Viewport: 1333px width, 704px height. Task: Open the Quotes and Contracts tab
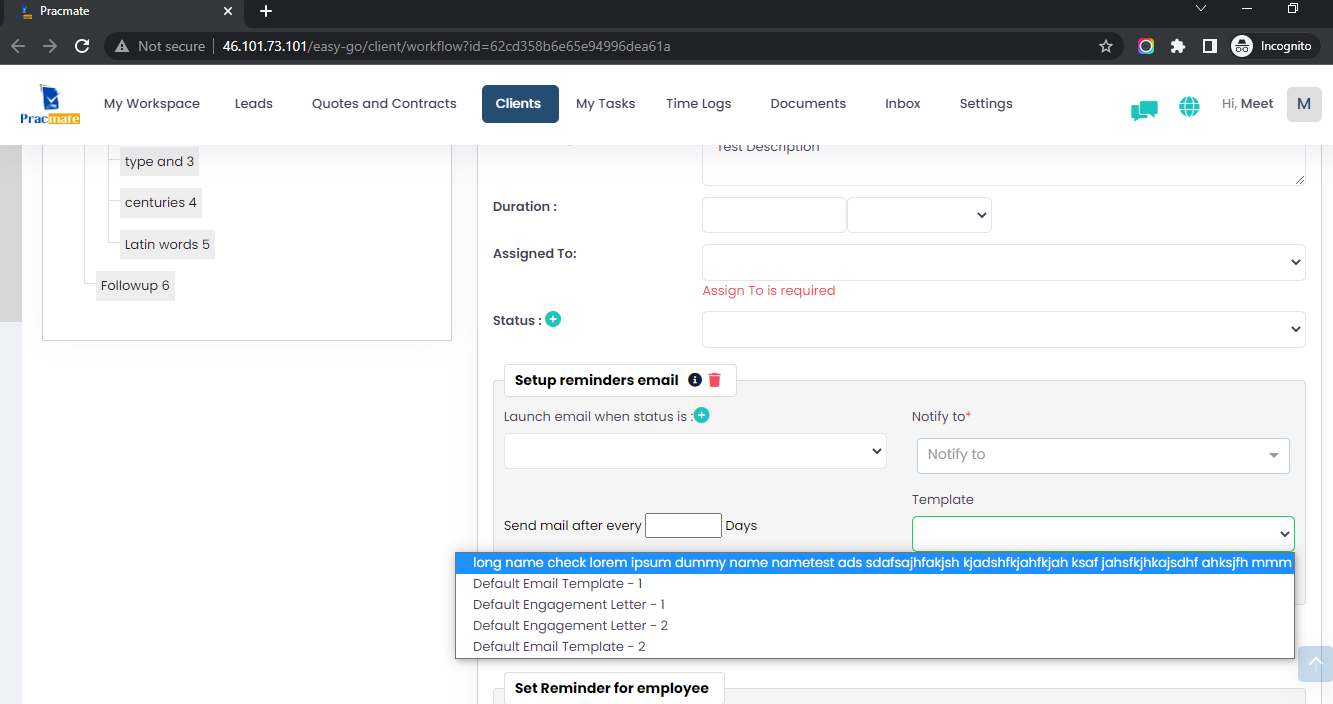tap(384, 104)
